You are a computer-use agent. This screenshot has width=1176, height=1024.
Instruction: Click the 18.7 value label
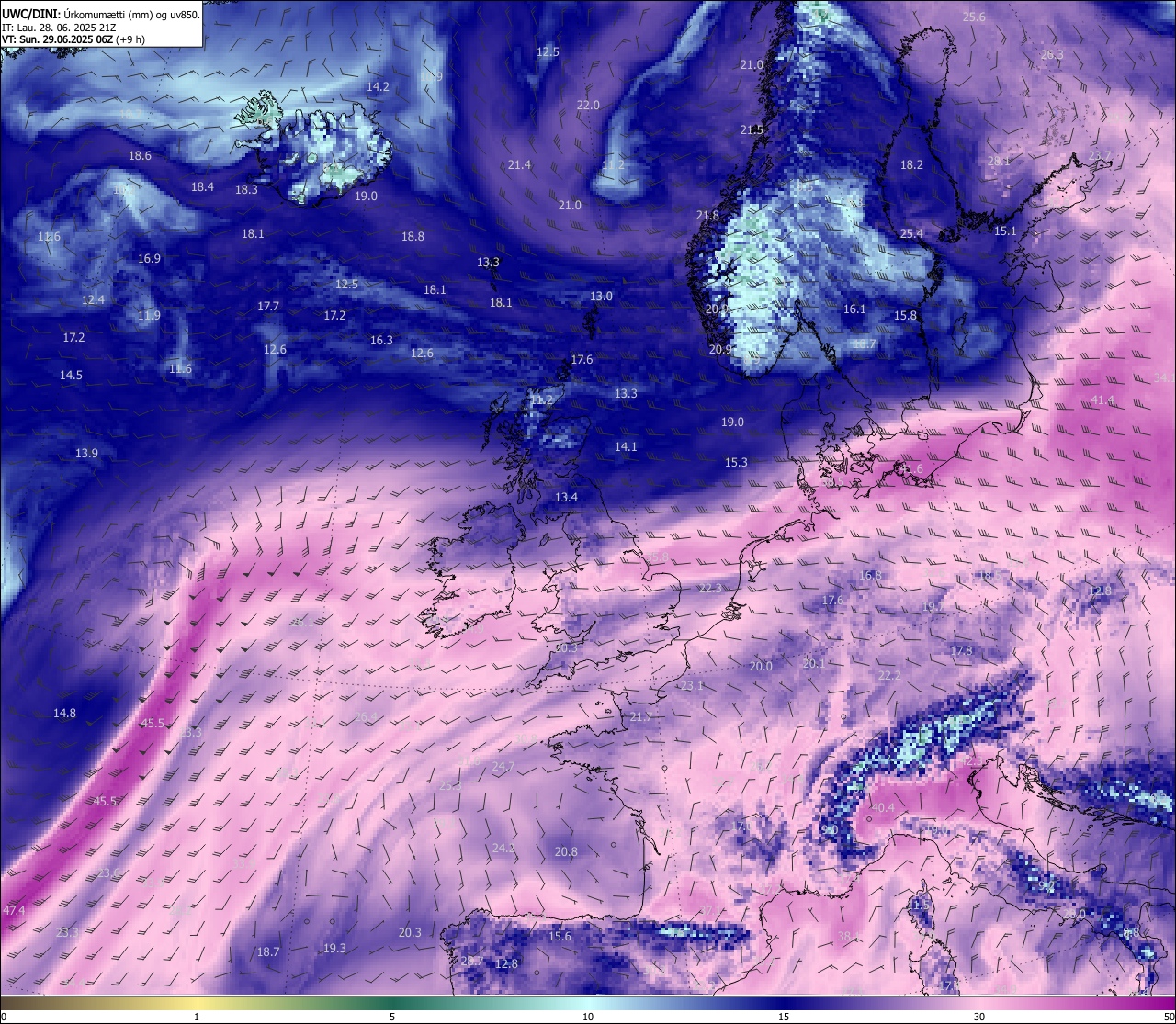pos(268,952)
